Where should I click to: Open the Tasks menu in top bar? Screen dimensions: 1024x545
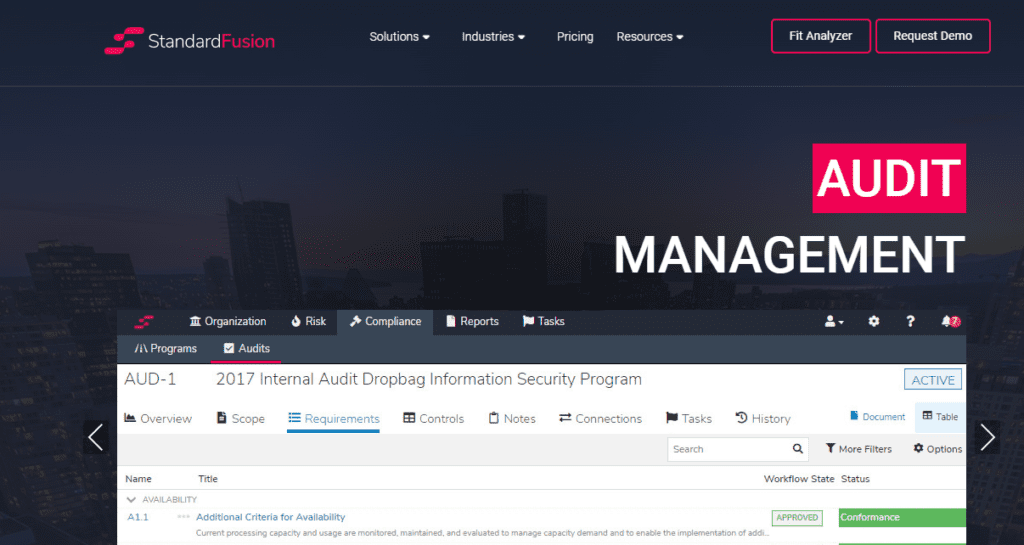pos(543,321)
